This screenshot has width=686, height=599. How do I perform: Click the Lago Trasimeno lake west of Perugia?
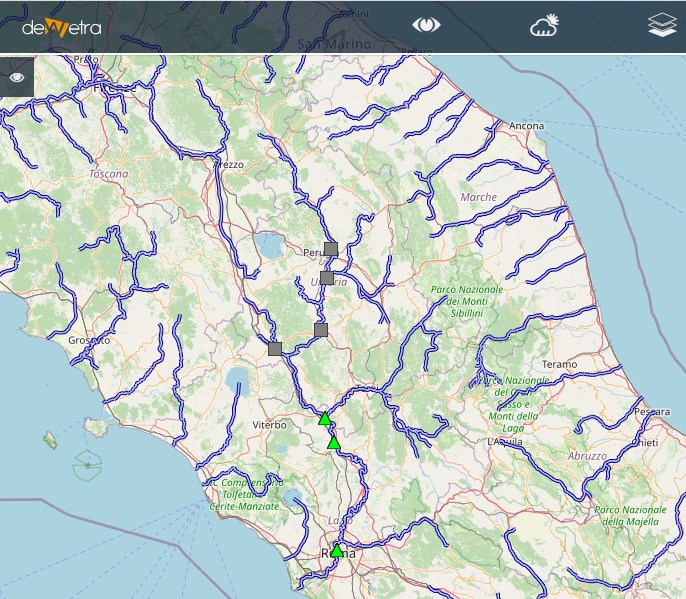coord(270,245)
